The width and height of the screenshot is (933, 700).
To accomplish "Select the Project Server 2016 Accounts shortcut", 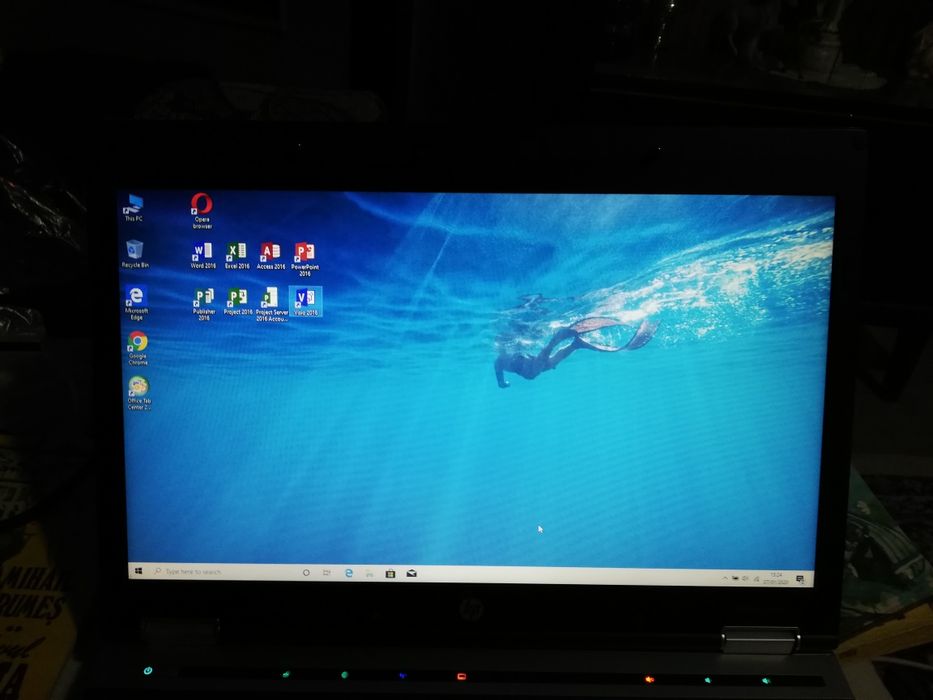I will point(271,305).
